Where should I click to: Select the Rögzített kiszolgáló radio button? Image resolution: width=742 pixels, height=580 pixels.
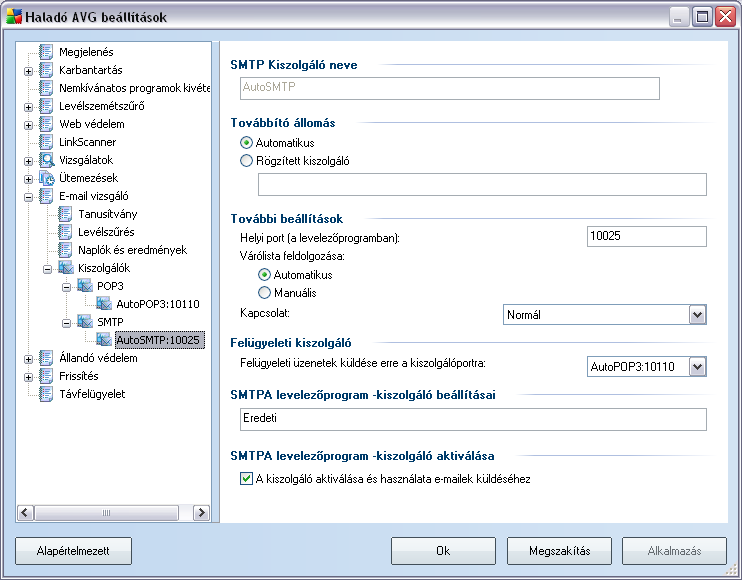pyautogui.click(x=246, y=161)
